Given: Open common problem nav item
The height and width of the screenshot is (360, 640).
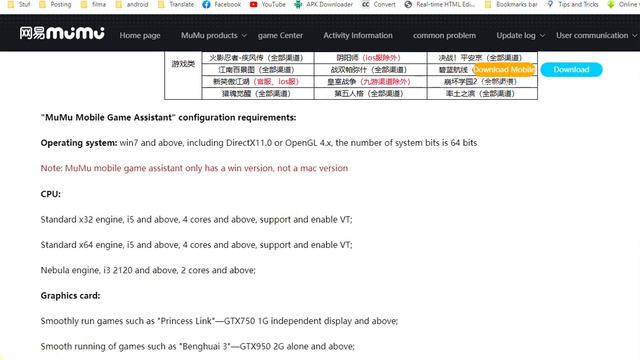Looking at the screenshot, I should (x=444, y=36).
